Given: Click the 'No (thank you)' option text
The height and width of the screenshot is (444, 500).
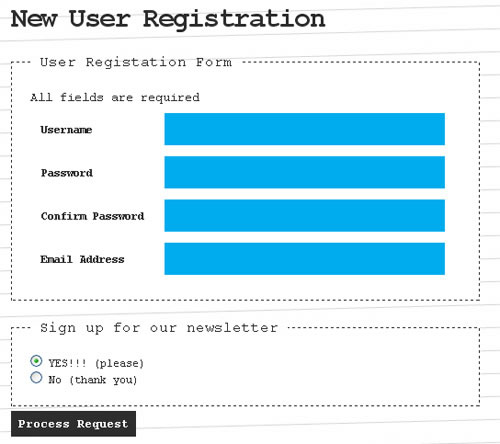Looking at the screenshot, I should coord(93,380).
